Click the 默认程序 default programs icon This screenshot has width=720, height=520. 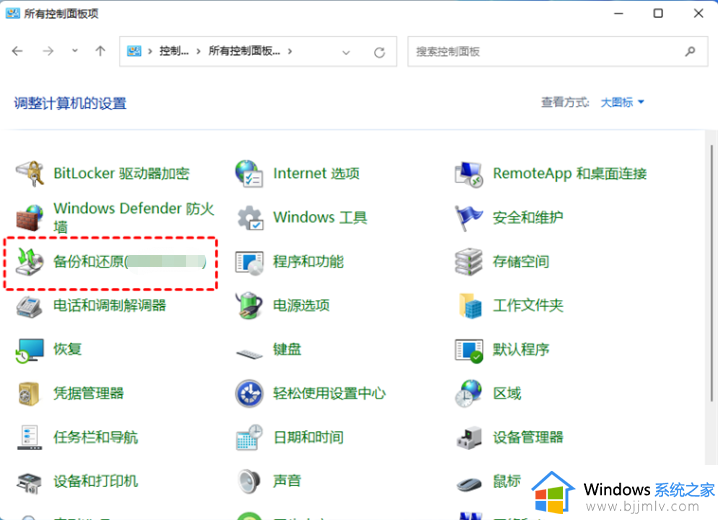pyautogui.click(x=469, y=350)
